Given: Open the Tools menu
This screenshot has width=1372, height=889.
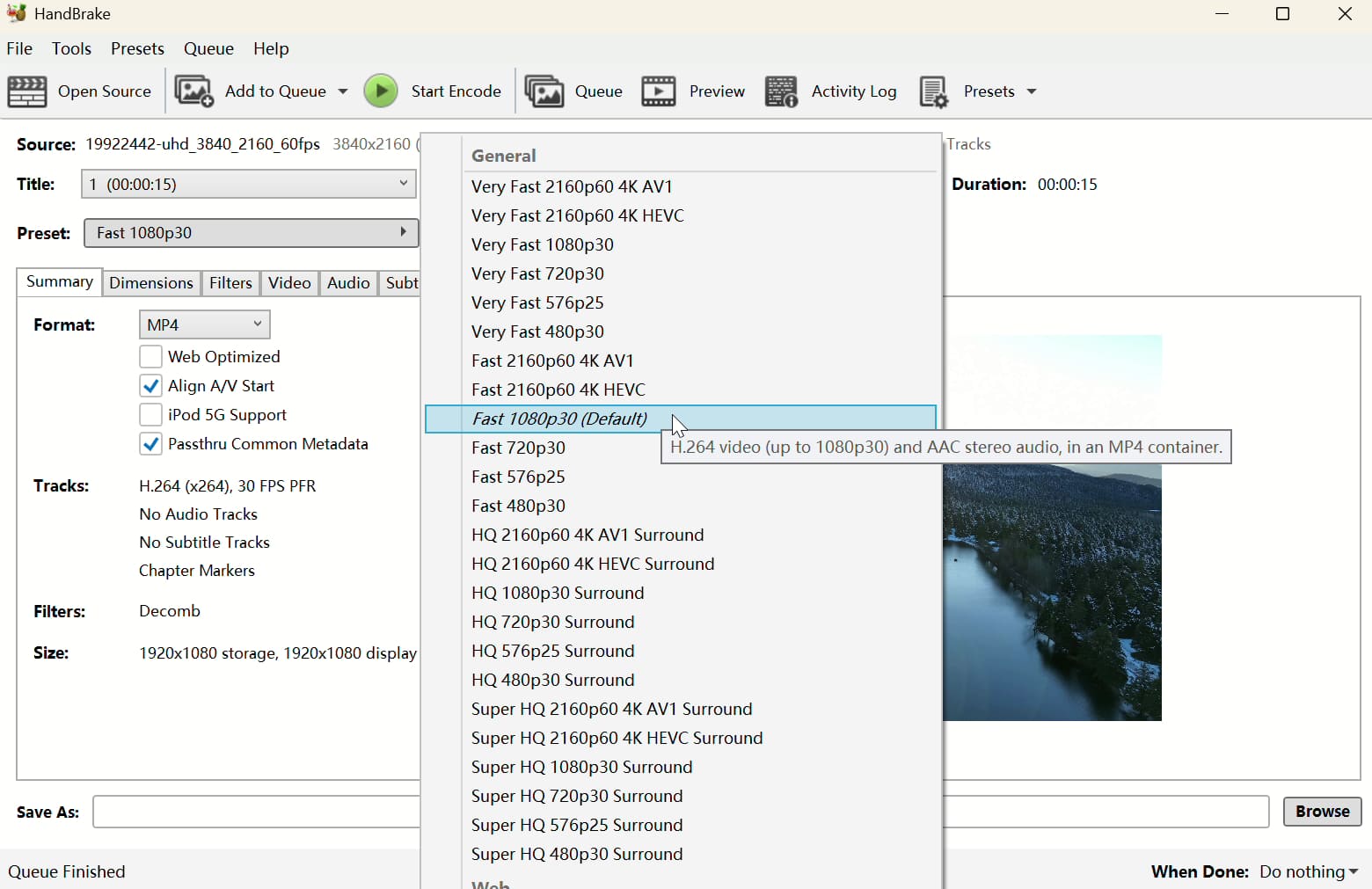Looking at the screenshot, I should pos(71,48).
